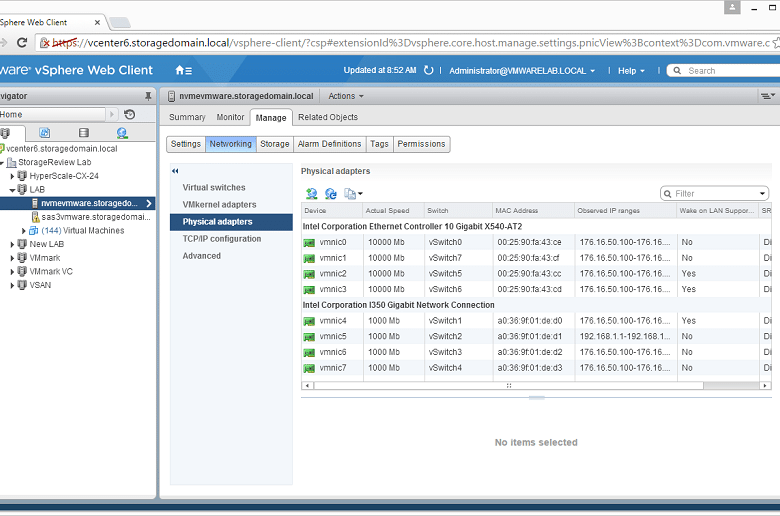780x516 pixels.
Task: Expand the New LAB tree node
Action: 12,244
